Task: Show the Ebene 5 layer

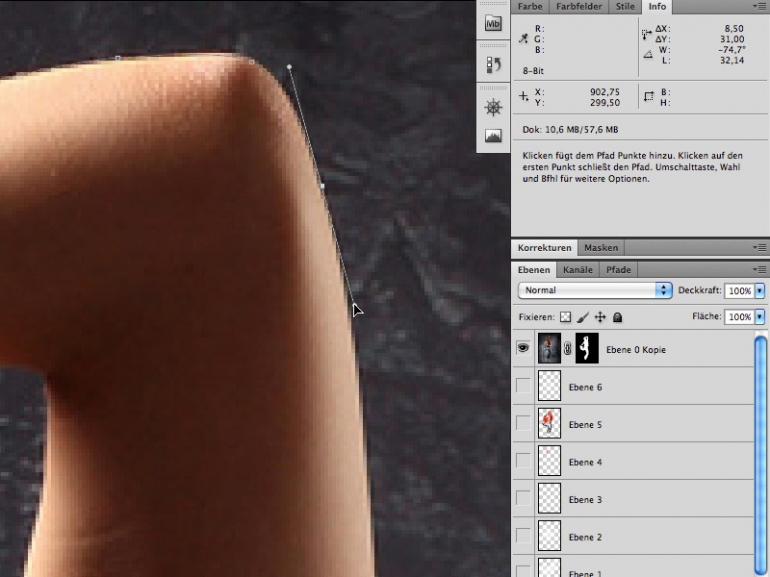Action: click(x=523, y=423)
